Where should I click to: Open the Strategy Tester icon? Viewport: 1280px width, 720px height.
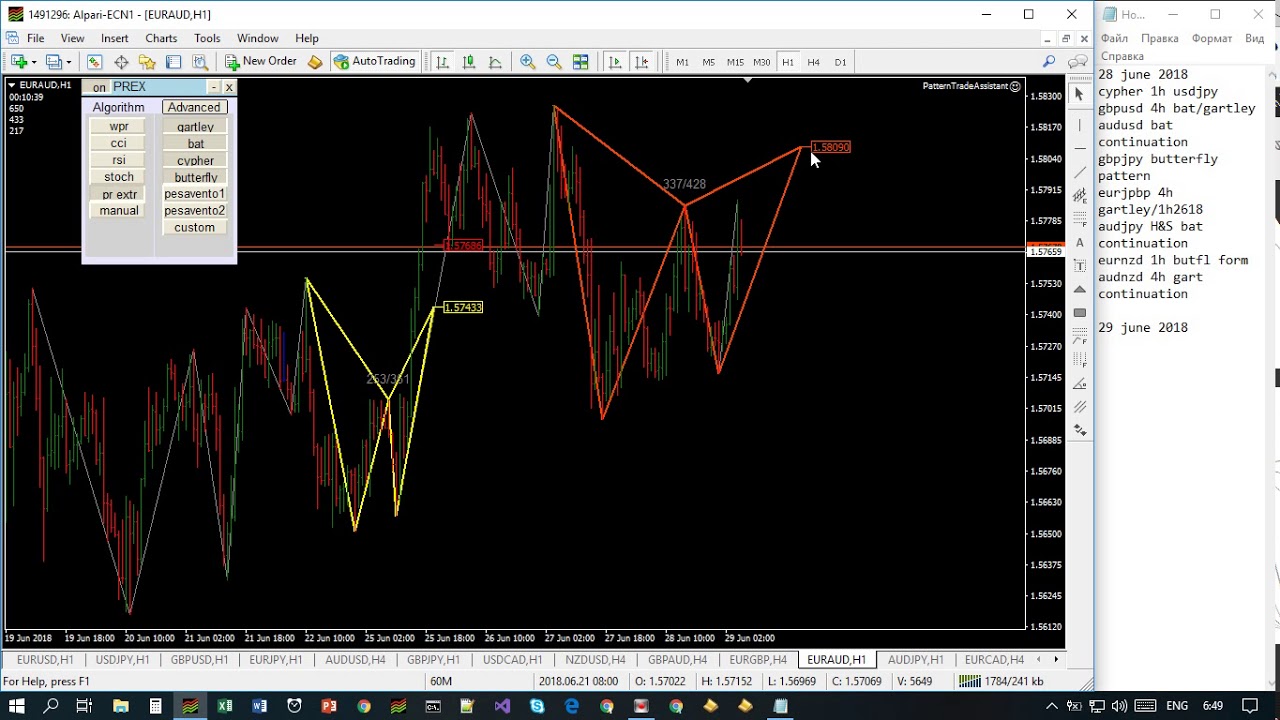[199, 62]
